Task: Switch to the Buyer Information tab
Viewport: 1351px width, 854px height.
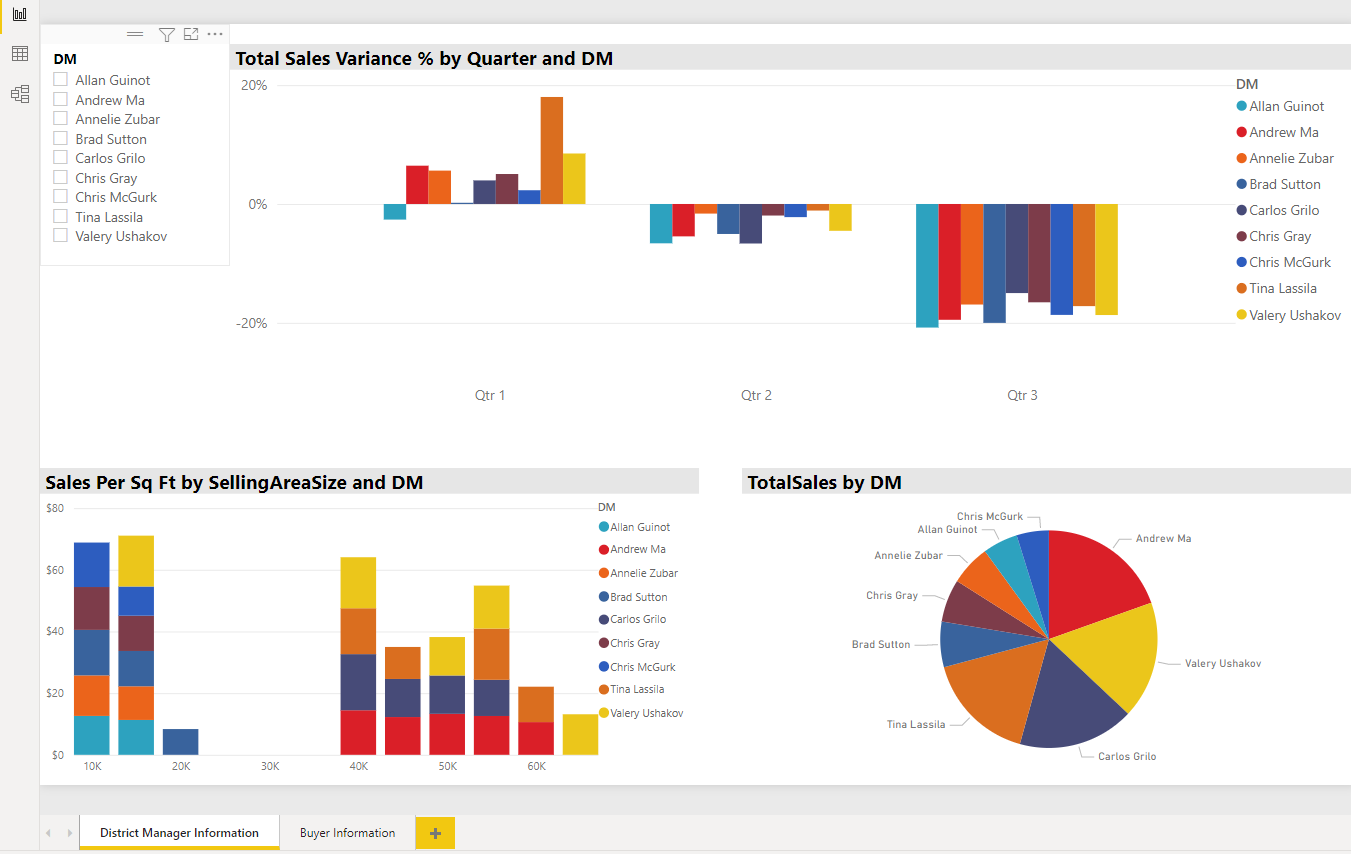Action: [x=347, y=833]
